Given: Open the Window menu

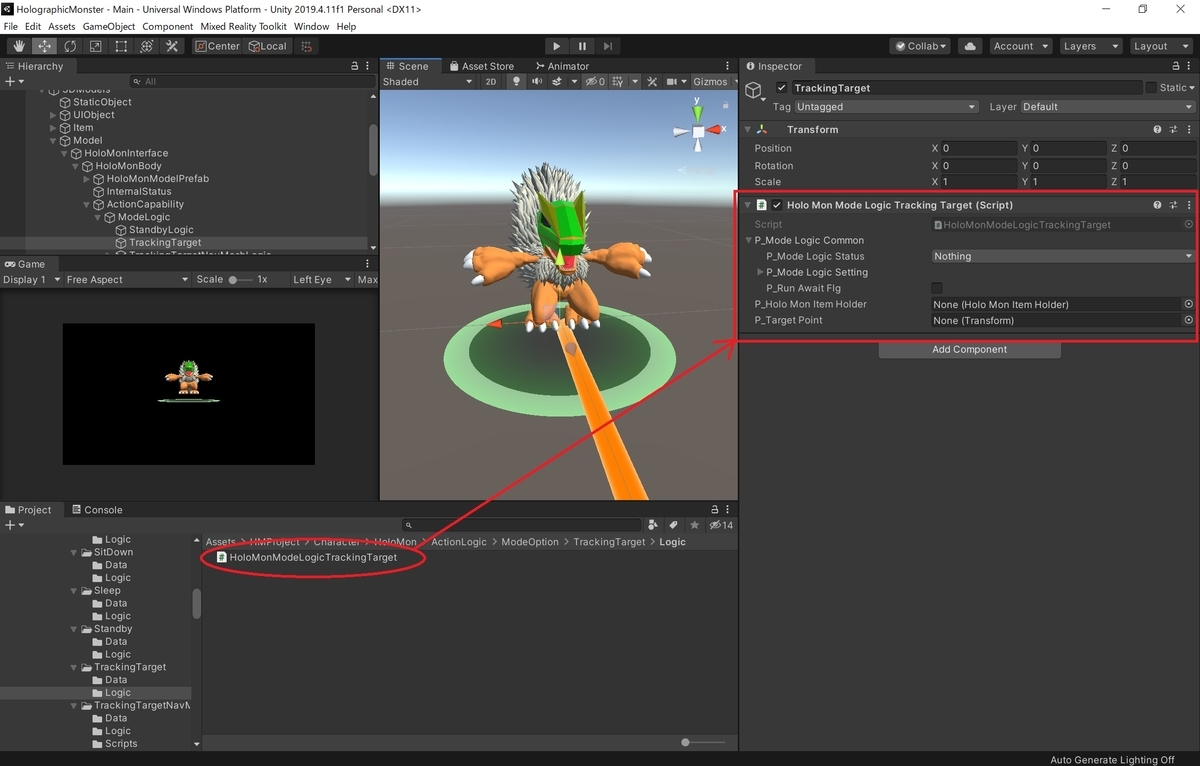Looking at the screenshot, I should coord(312,26).
